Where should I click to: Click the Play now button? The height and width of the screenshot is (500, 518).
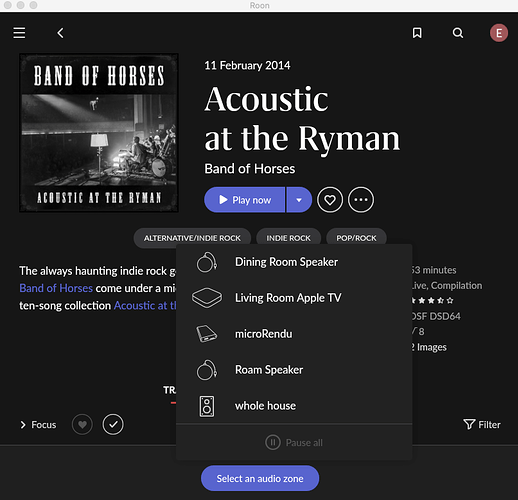click(244, 200)
